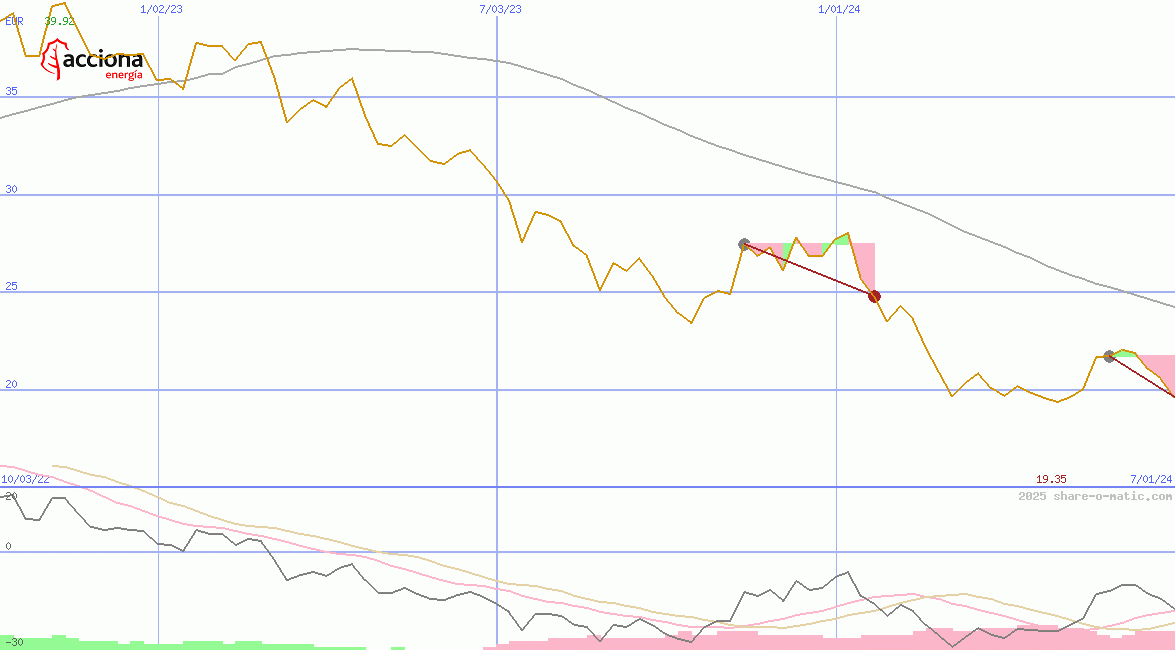Select the 1/01/24 date label
1175x650 pixels.
839,9
